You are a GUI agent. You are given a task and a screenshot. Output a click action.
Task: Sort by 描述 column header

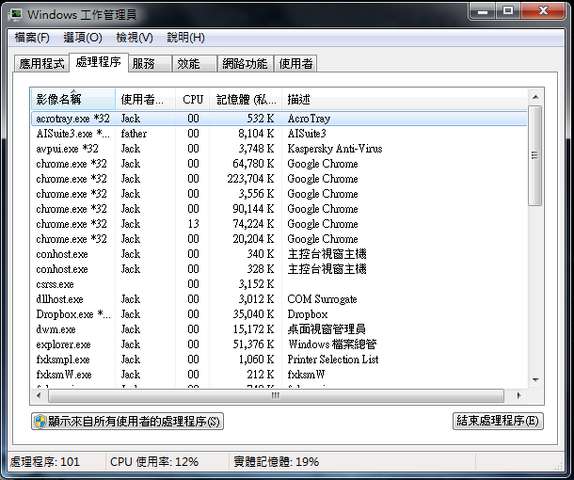pyautogui.click(x=405, y=99)
